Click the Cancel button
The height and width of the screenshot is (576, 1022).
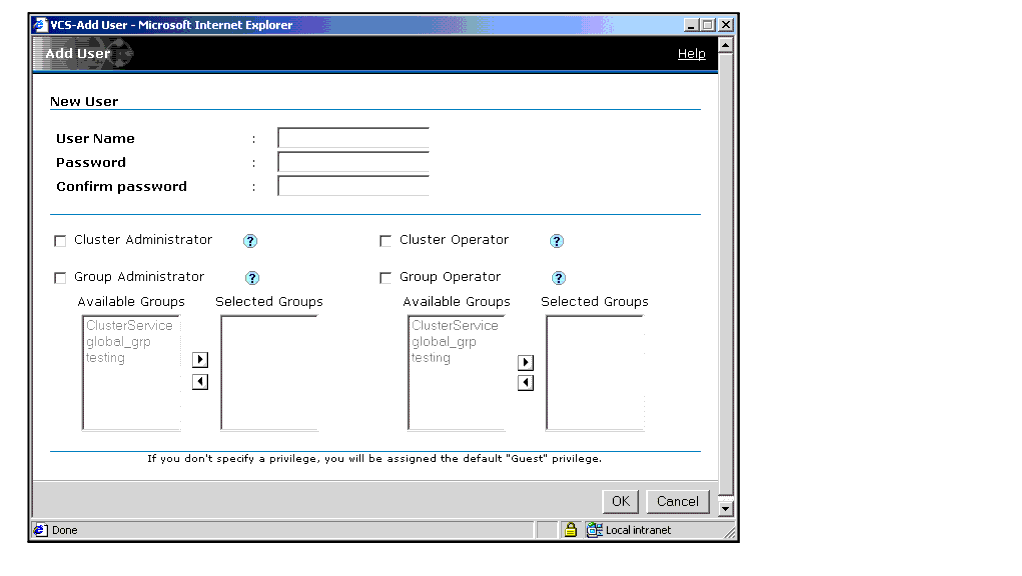[677, 501]
